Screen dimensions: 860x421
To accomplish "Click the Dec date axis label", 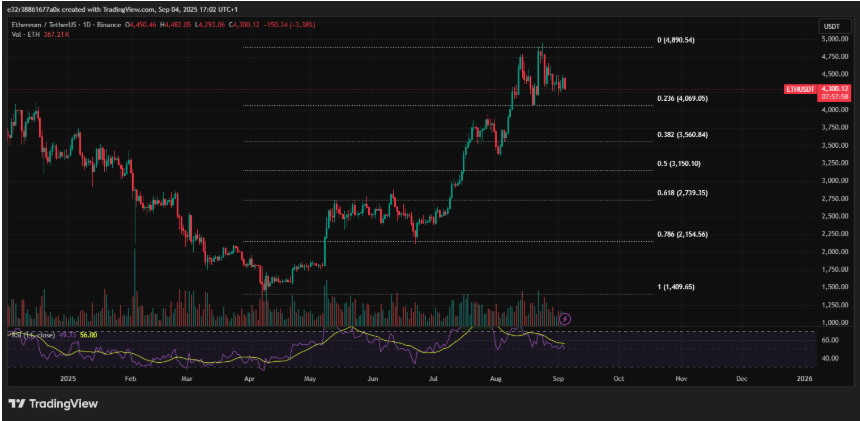I will 742,378.
